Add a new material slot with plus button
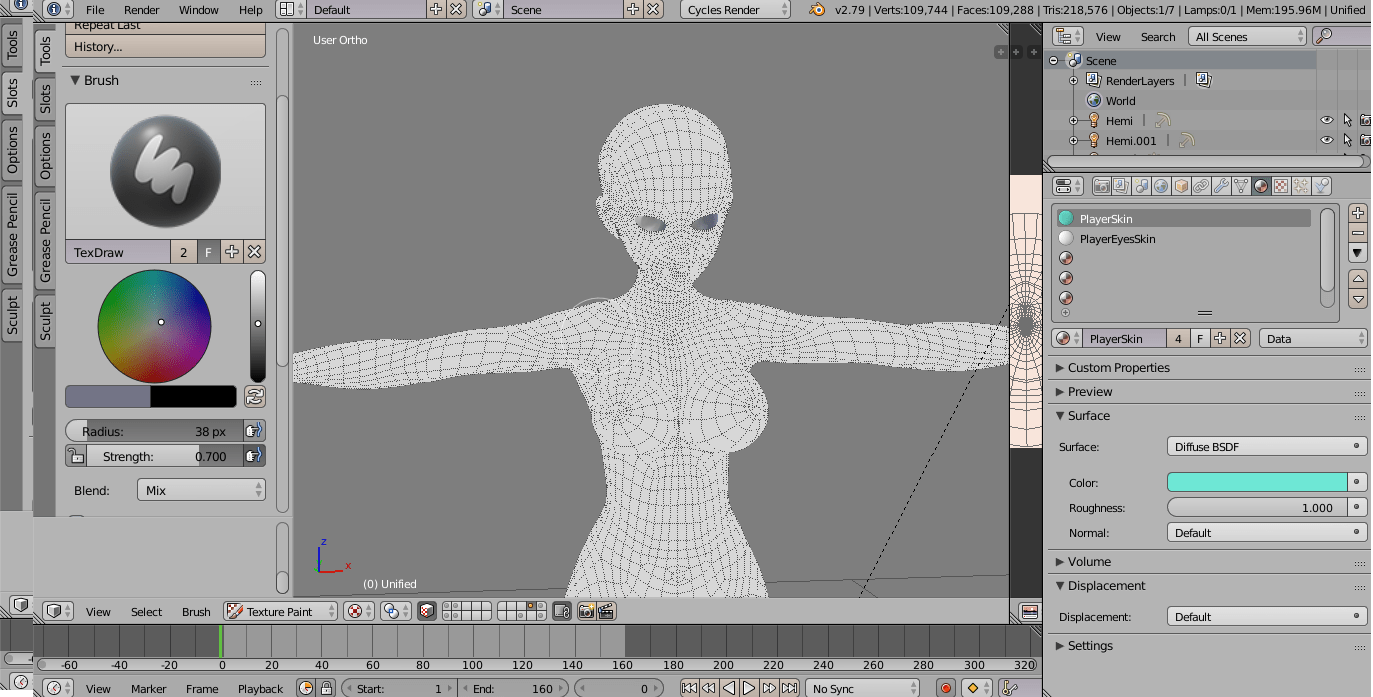Screen dimensions: 1373x697 [1357, 212]
